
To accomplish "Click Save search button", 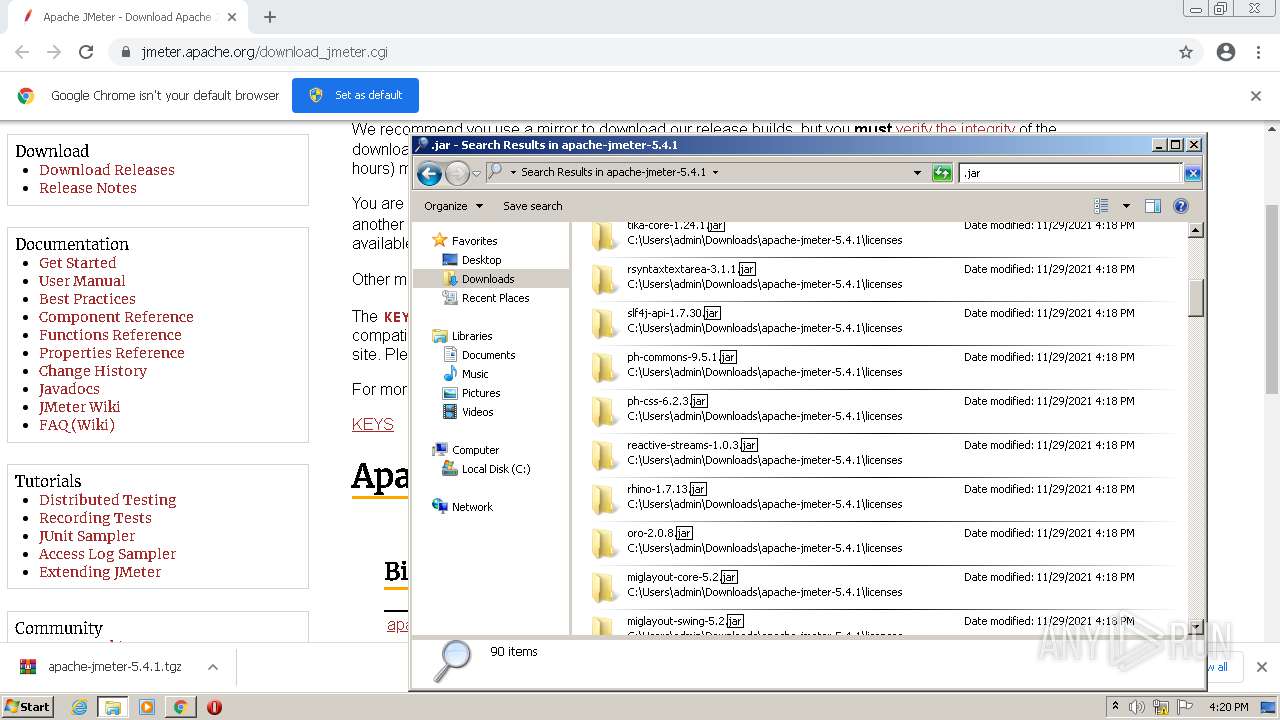I will (532, 206).
